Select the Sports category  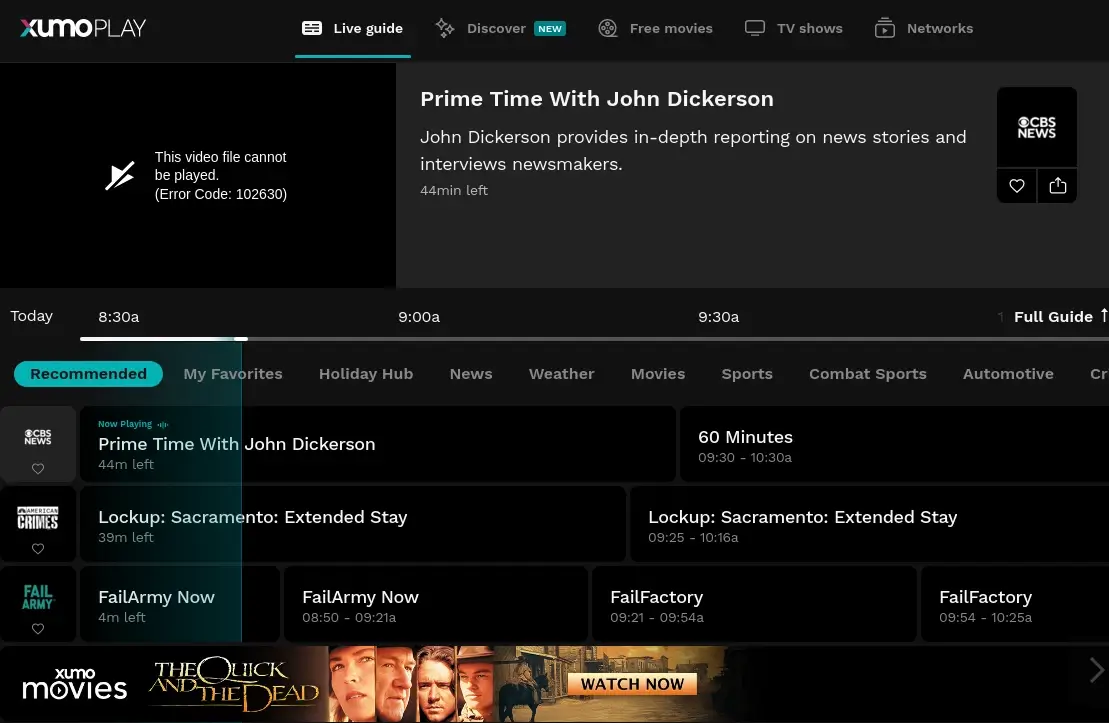[747, 374]
